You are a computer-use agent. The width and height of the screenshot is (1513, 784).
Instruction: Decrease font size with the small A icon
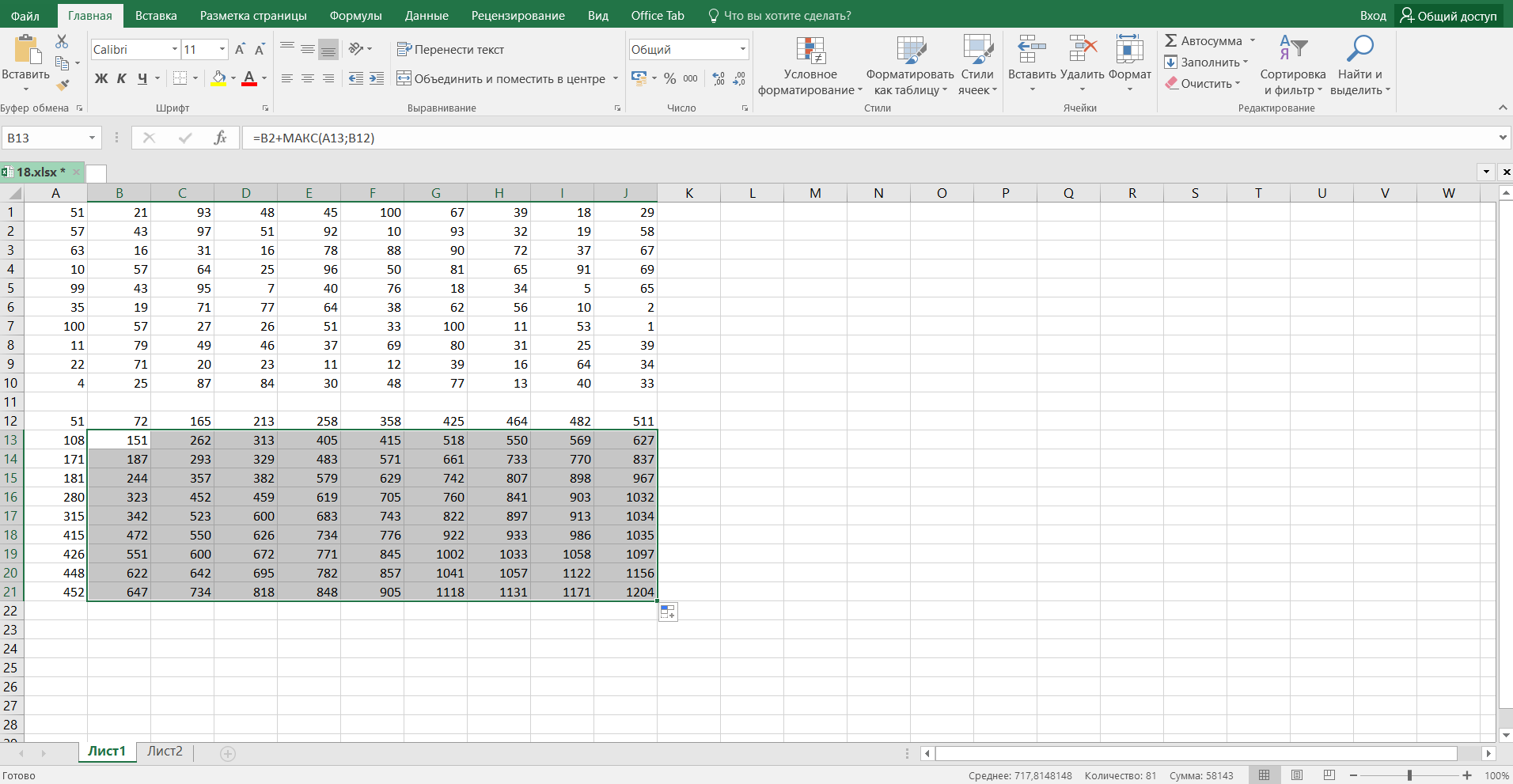click(260, 49)
